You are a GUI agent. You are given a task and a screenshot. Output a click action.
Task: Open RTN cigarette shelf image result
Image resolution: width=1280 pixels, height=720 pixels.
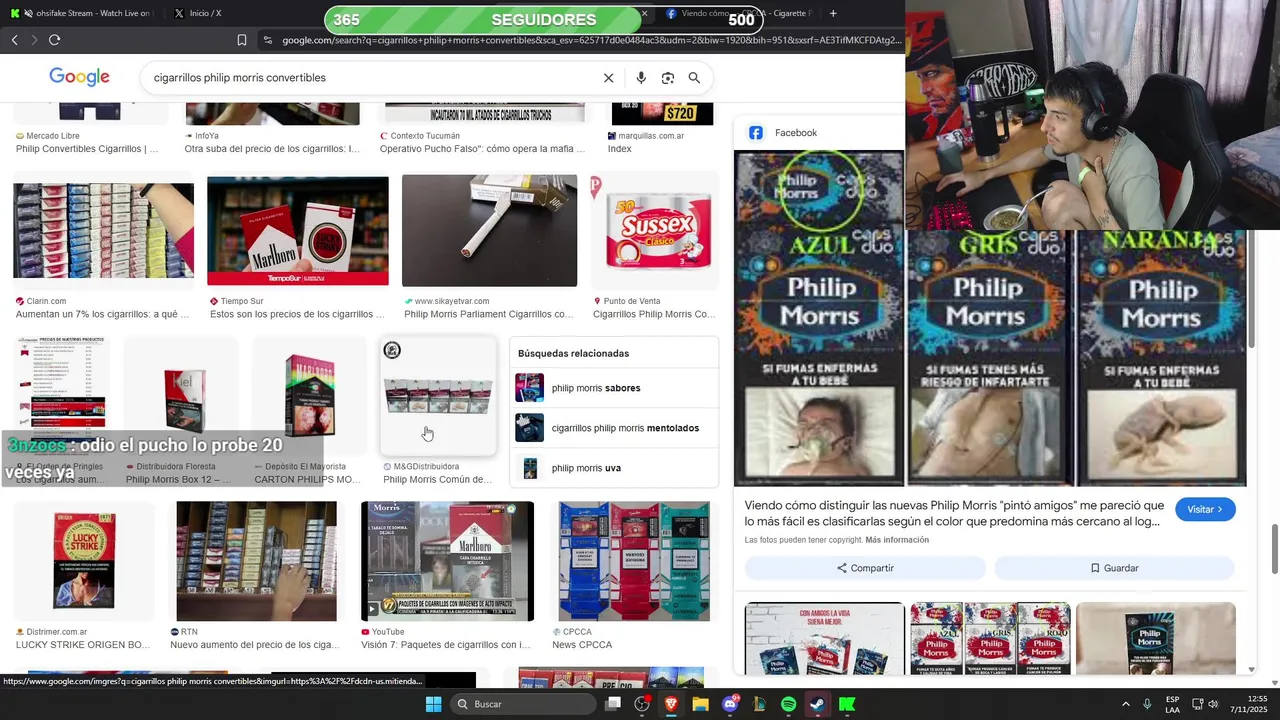[x=256, y=561]
